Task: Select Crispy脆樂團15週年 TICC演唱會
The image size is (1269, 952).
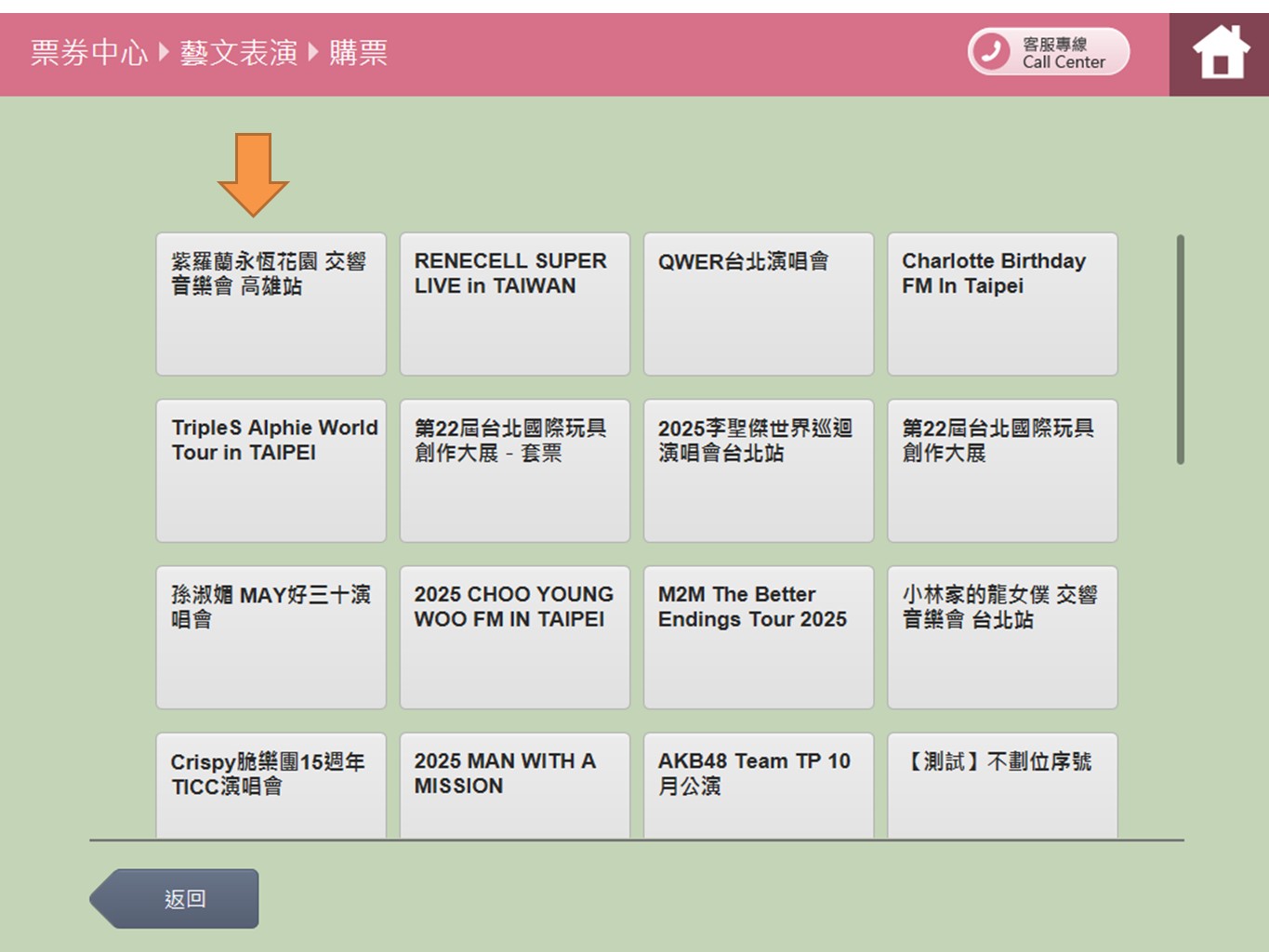Action: coord(271,784)
